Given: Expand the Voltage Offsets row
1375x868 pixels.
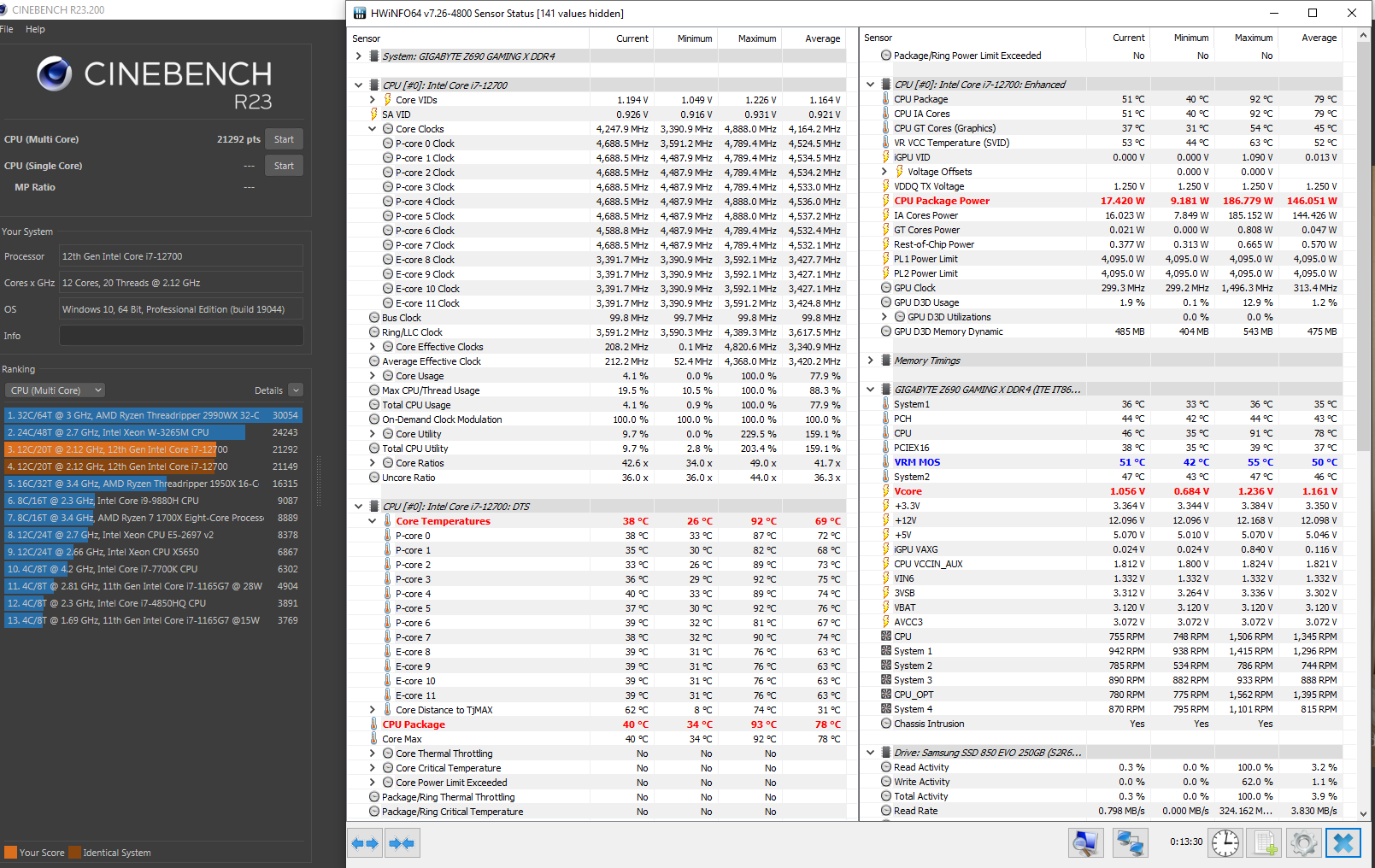Looking at the screenshot, I should click(x=884, y=172).
